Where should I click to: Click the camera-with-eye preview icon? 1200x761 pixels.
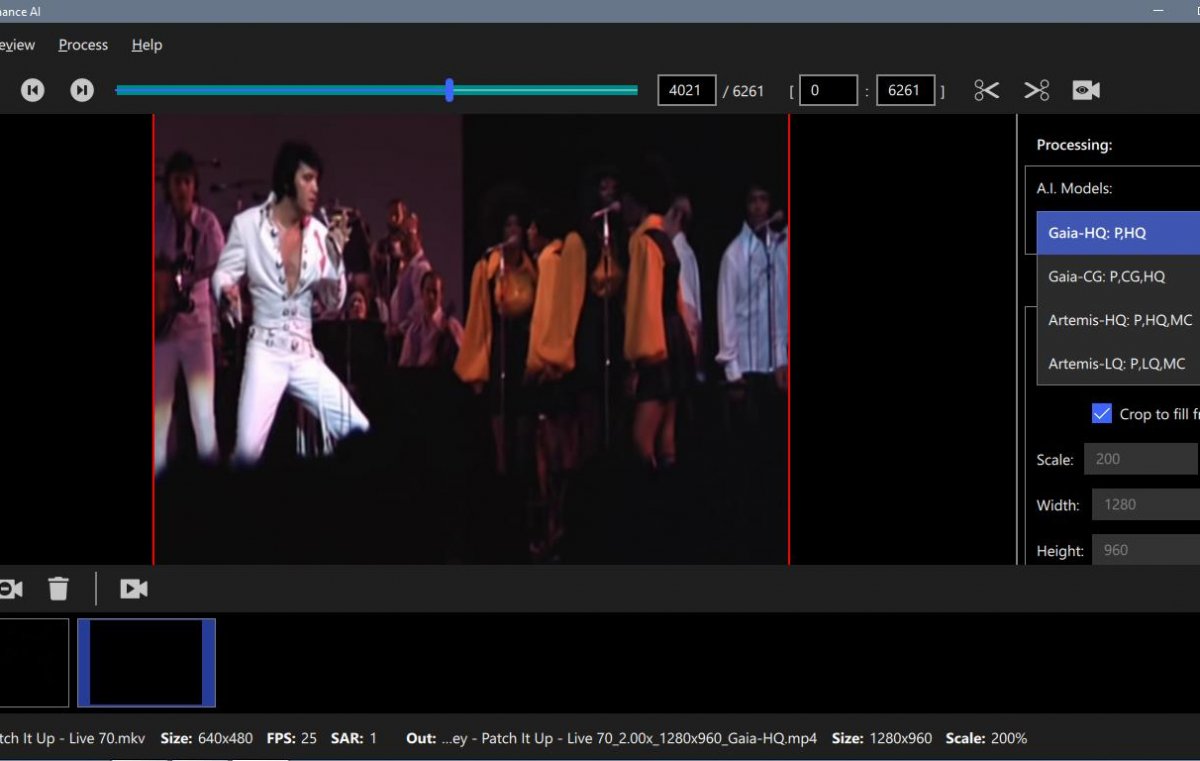click(x=1086, y=90)
